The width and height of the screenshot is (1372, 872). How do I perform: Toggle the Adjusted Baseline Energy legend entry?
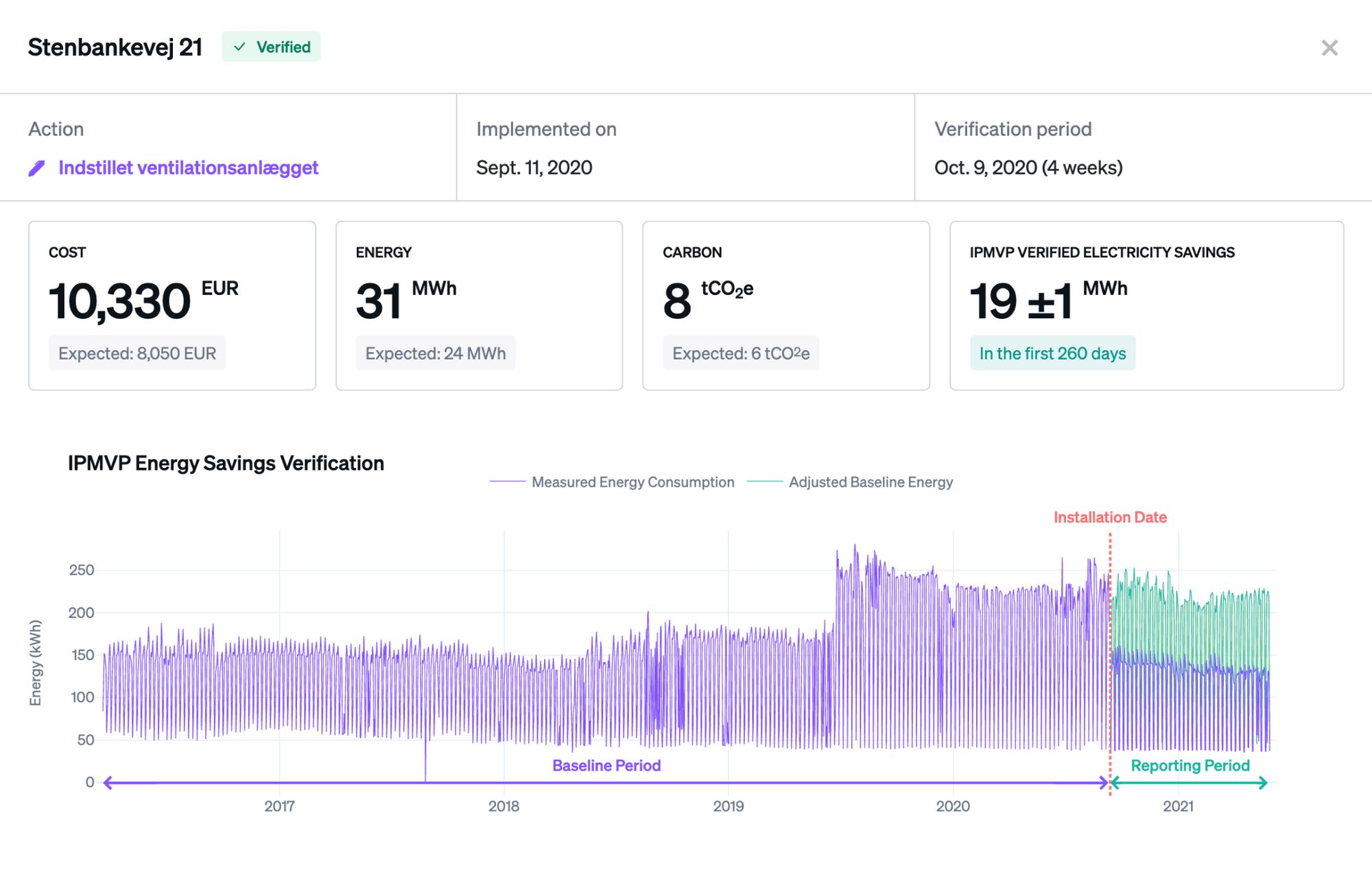click(870, 482)
